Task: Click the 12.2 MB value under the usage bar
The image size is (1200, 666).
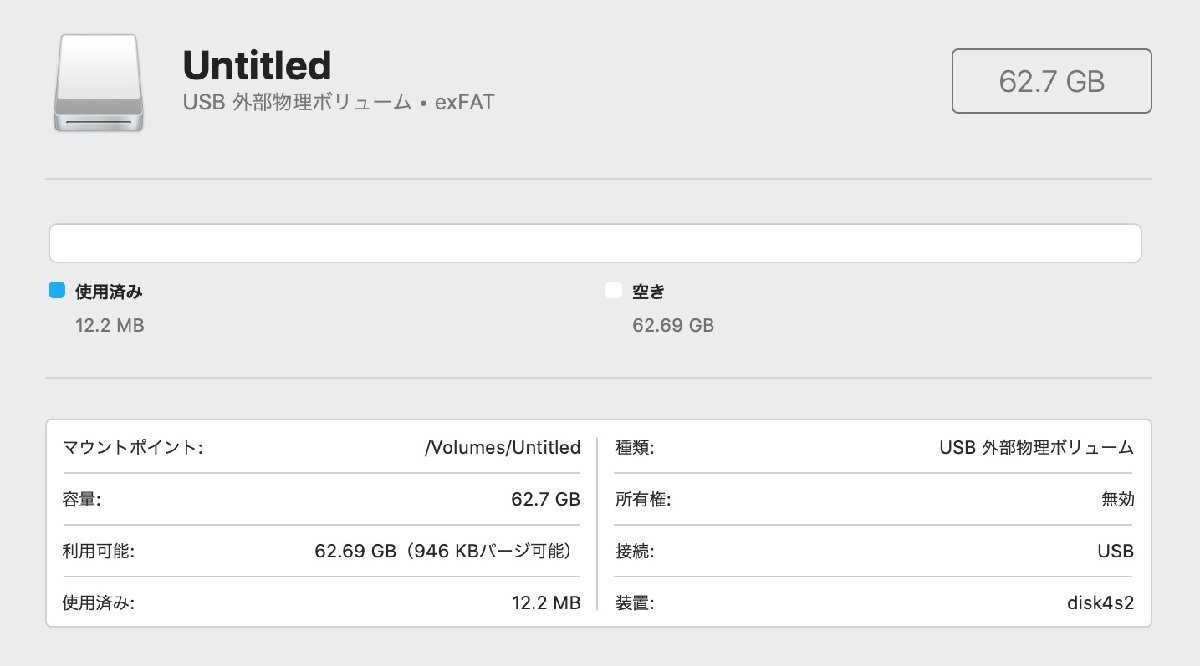Action: click(x=110, y=325)
